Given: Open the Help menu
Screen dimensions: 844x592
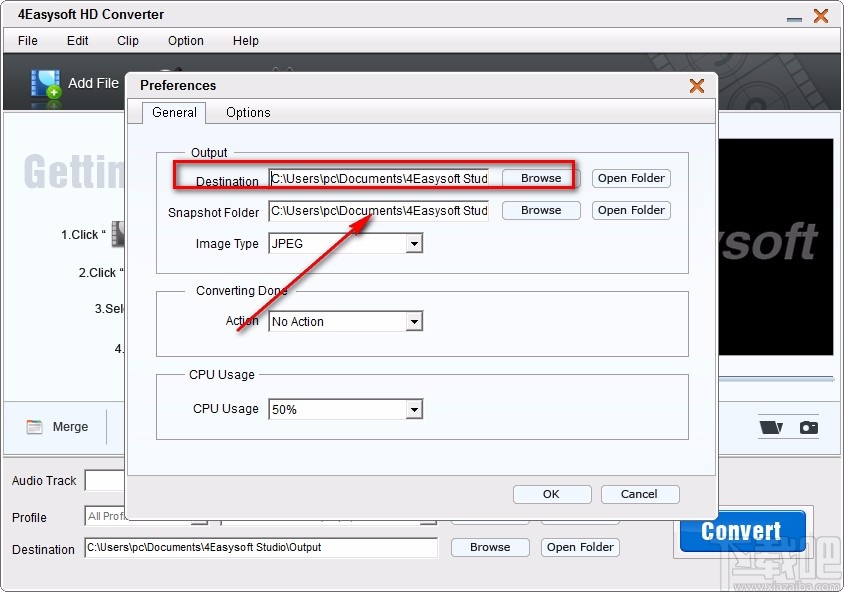Looking at the screenshot, I should (245, 41).
